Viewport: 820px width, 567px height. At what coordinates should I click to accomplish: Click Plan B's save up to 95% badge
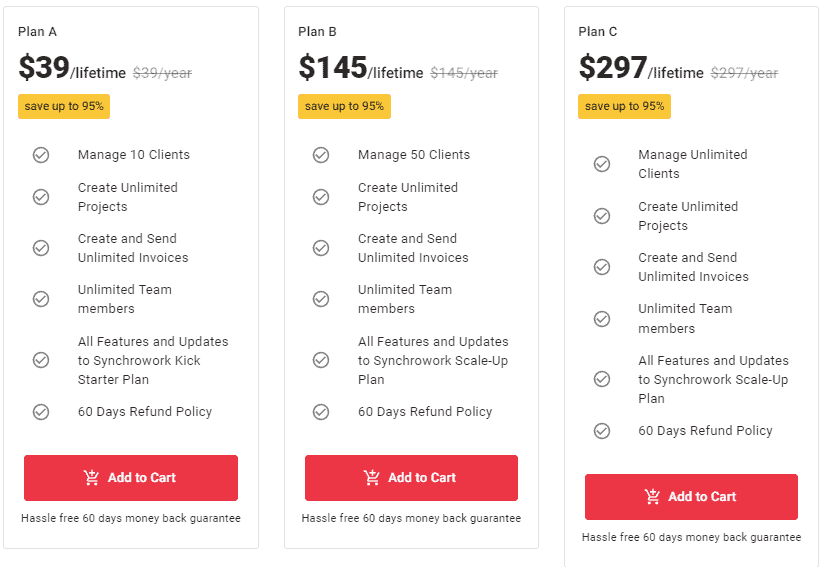tap(344, 106)
